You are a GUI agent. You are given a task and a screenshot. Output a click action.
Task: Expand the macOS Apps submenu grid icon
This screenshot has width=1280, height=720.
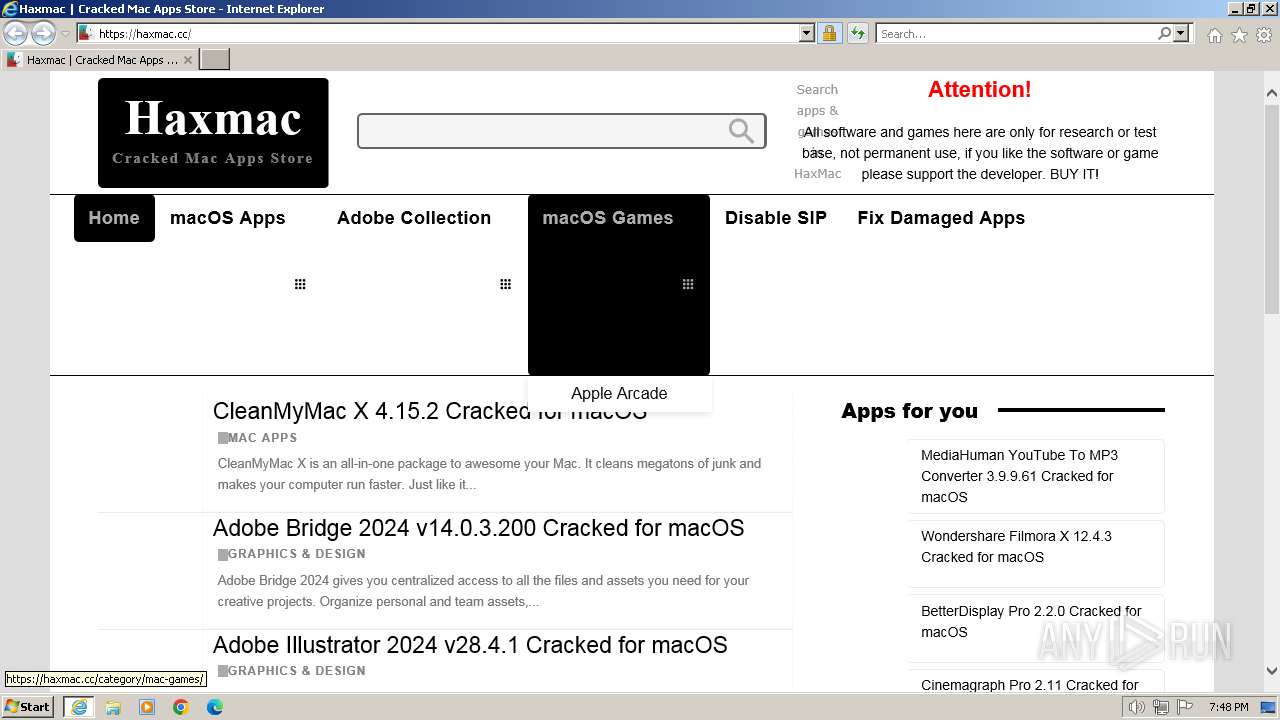299,284
